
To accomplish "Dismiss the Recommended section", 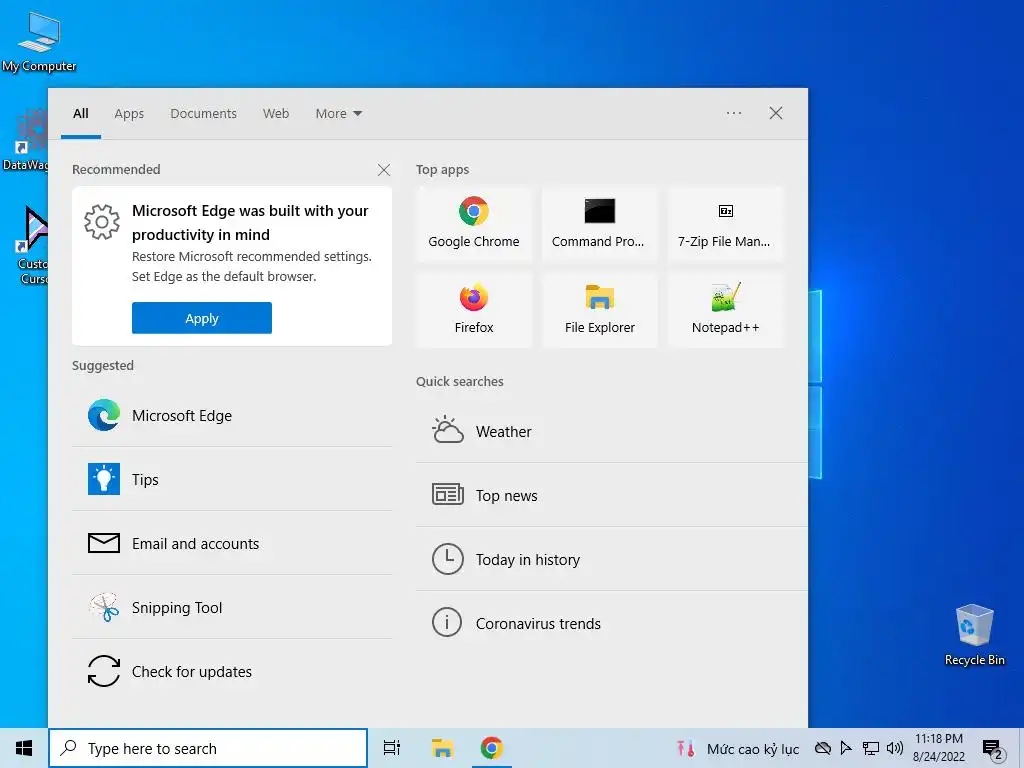I will 384,170.
